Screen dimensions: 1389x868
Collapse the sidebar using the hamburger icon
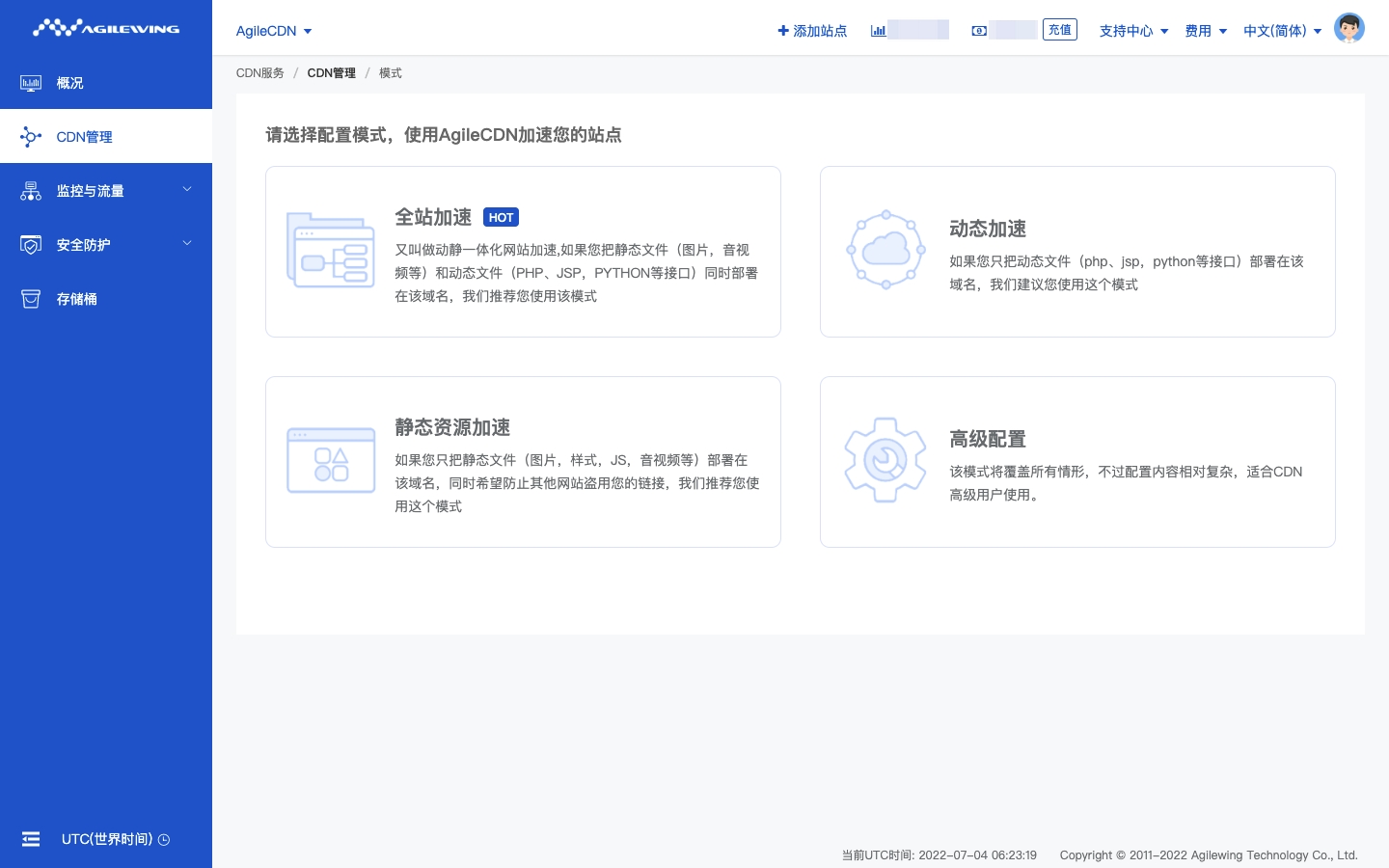(x=31, y=839)
